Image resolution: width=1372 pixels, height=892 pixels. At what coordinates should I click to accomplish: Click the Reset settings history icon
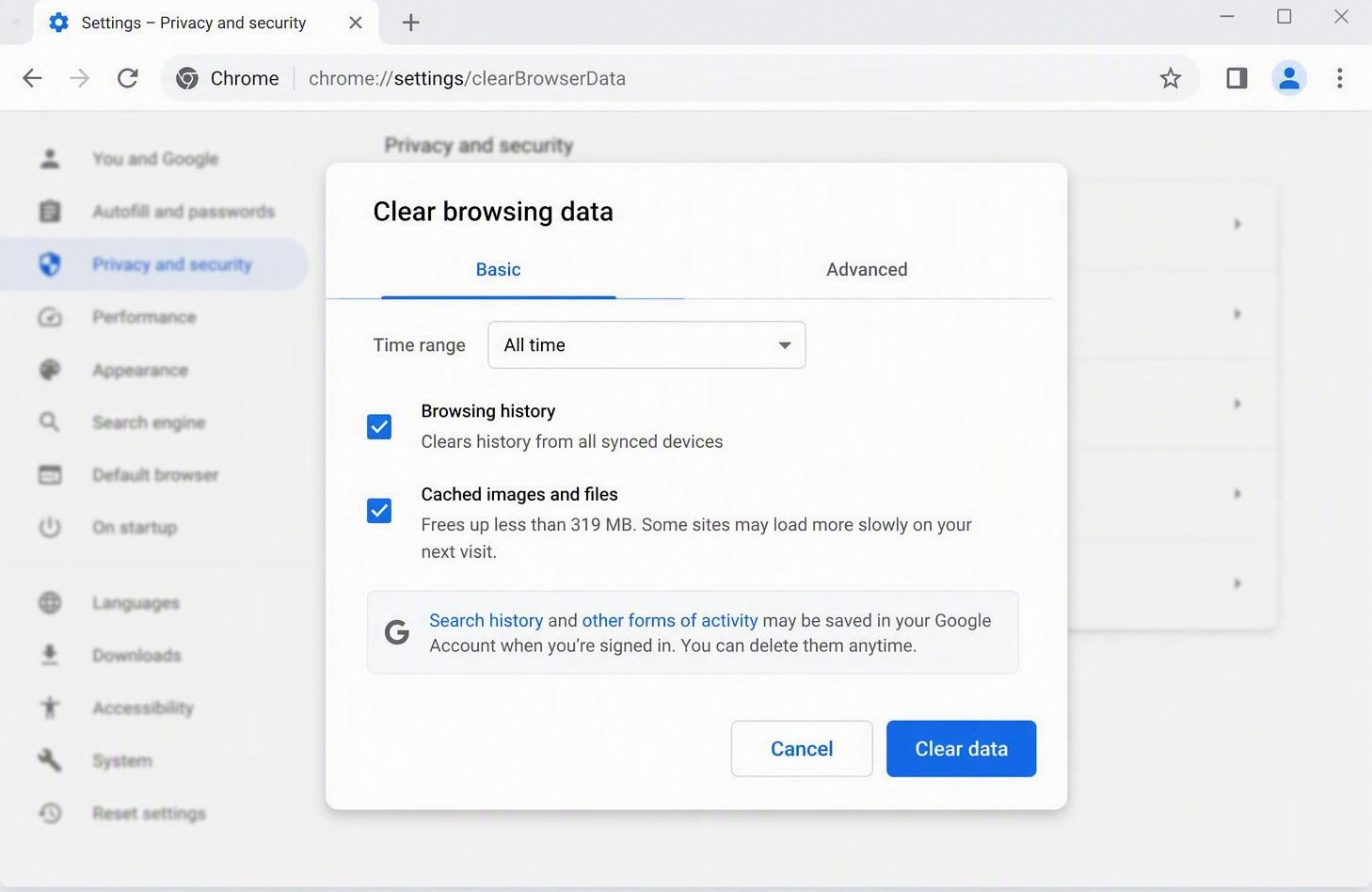[x=50, y=813]
